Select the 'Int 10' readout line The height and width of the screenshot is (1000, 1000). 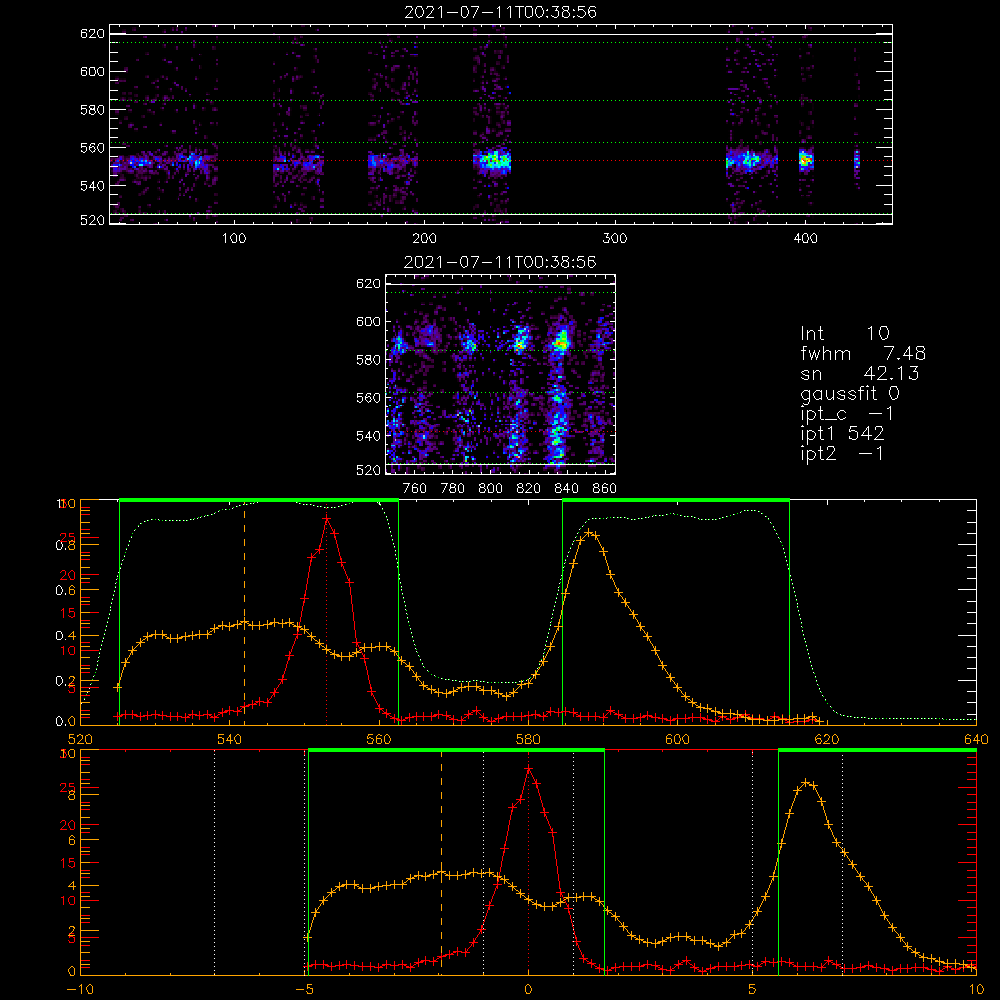[845, 334]
